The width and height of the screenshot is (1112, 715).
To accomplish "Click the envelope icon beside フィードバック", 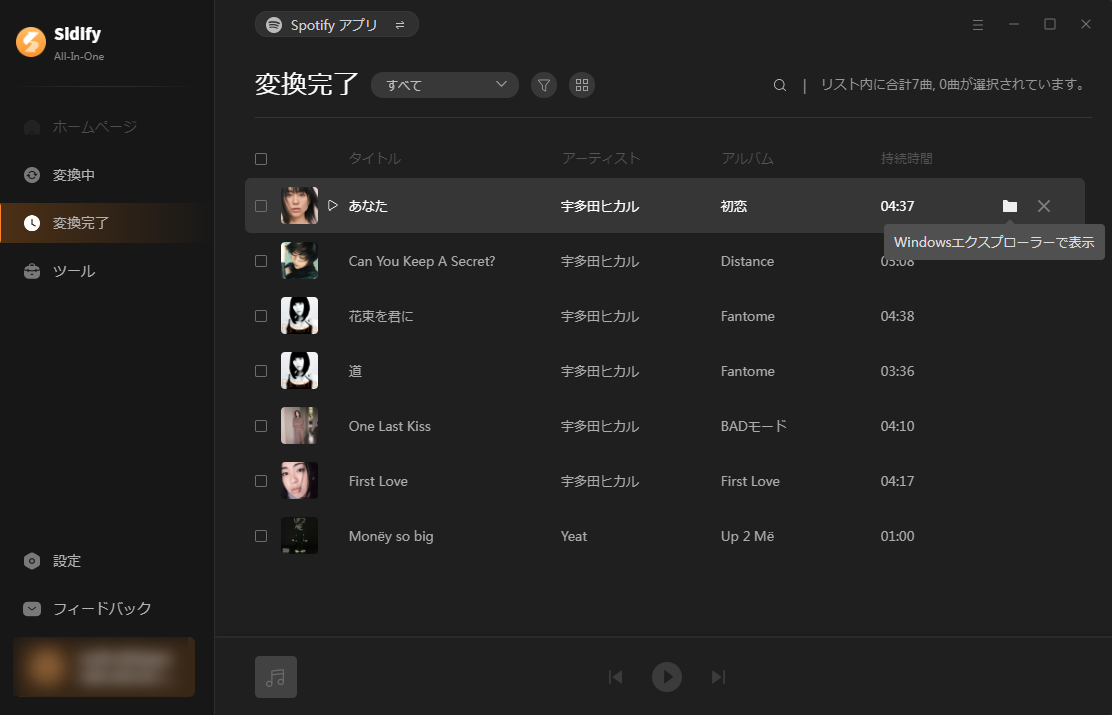I will pyautogui.click(x=32, y=609).
